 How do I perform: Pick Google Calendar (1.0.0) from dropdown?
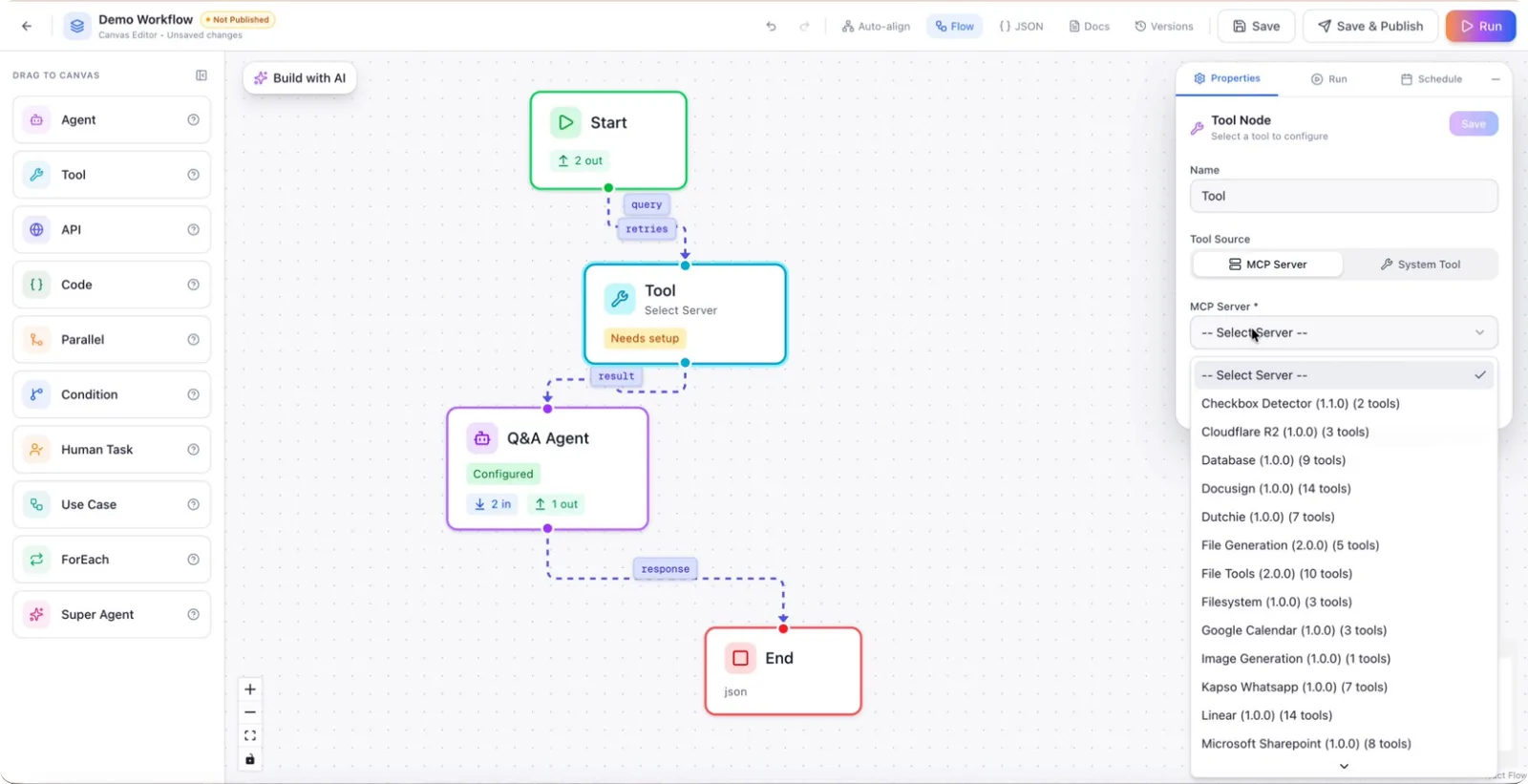(1344, 630)
